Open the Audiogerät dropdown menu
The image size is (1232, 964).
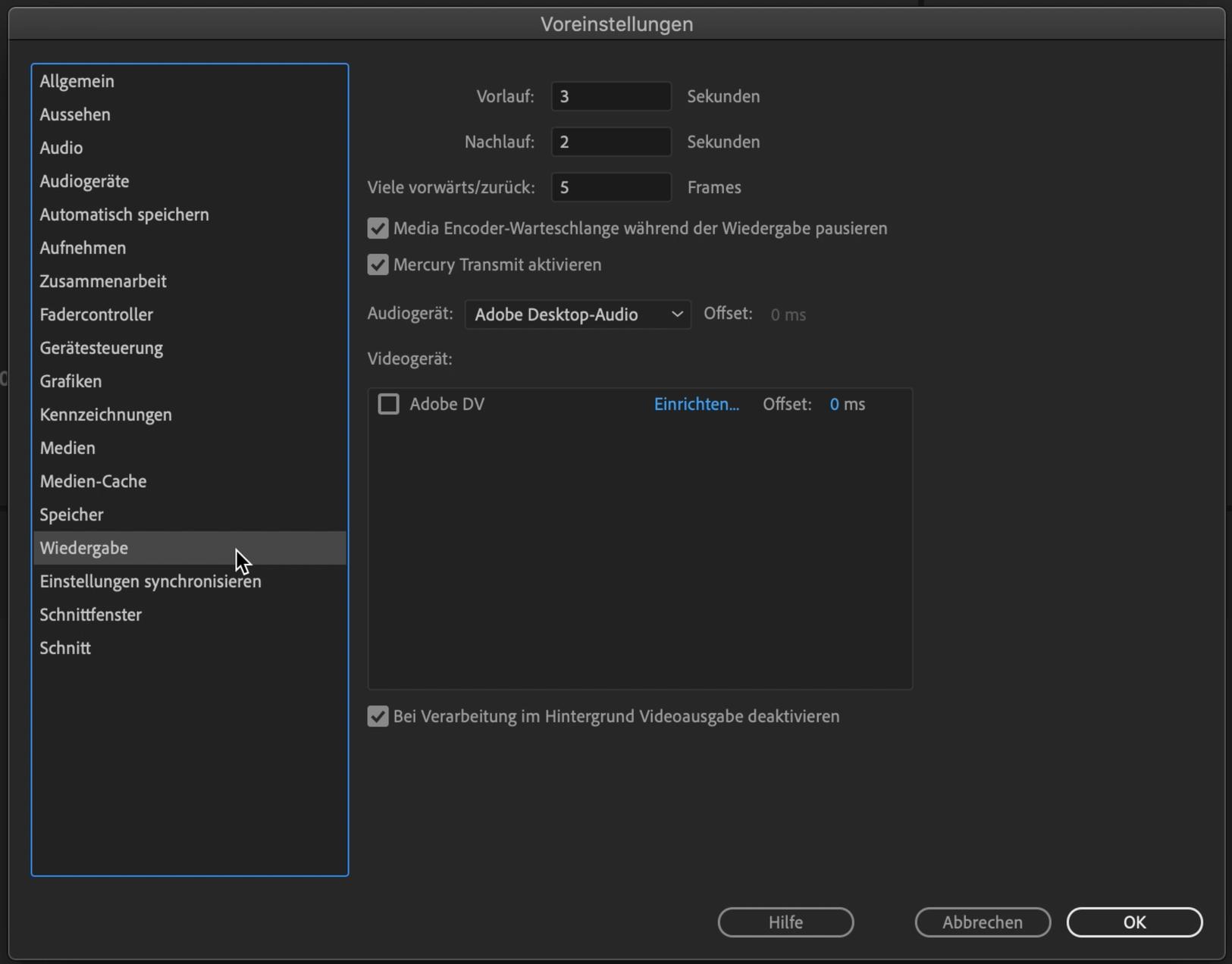(x=578, y=315)
